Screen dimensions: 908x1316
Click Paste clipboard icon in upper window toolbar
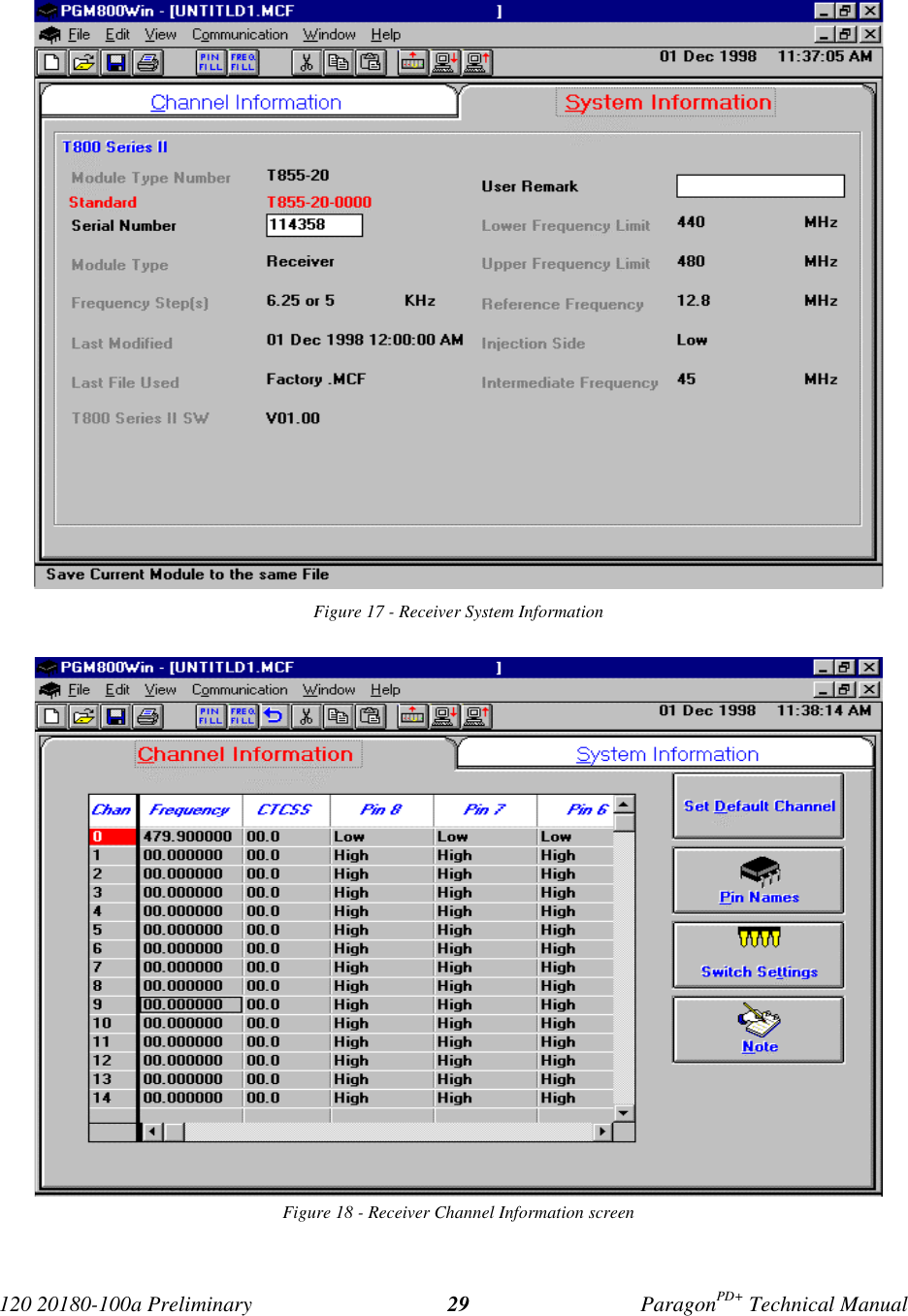coord(371,63)
